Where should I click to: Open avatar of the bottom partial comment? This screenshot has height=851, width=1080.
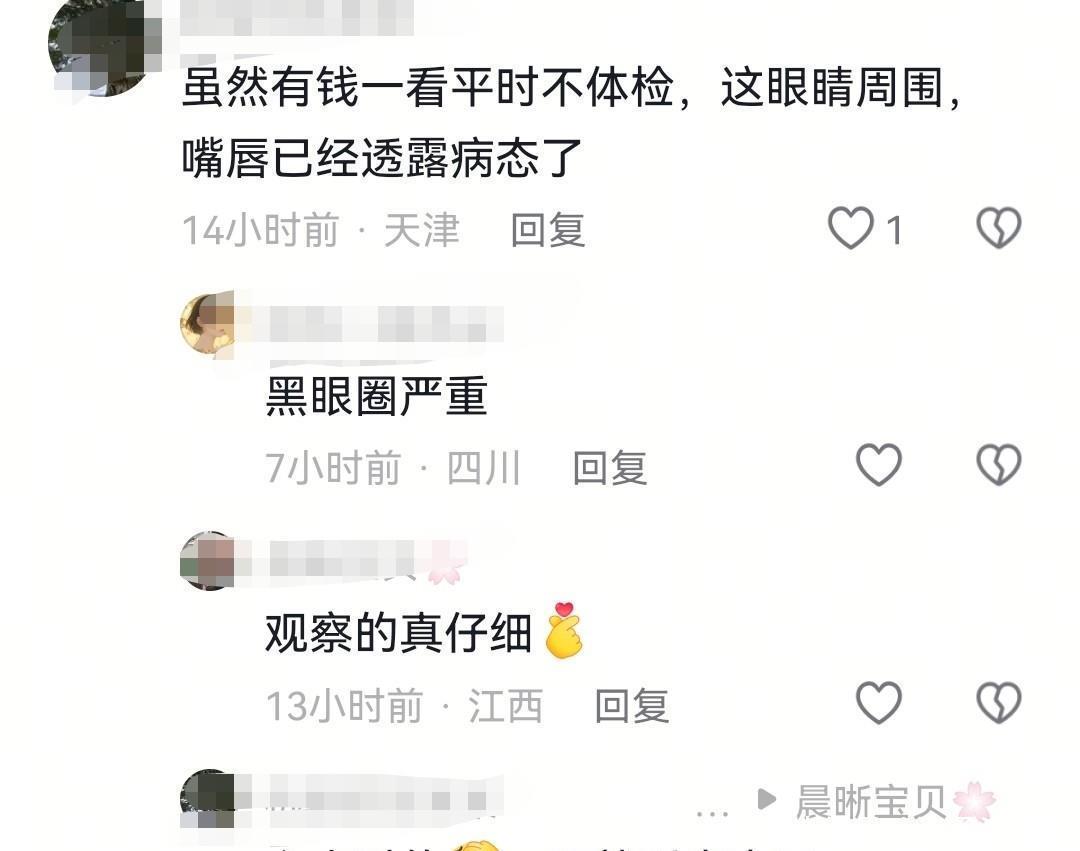tap(207, 799)
